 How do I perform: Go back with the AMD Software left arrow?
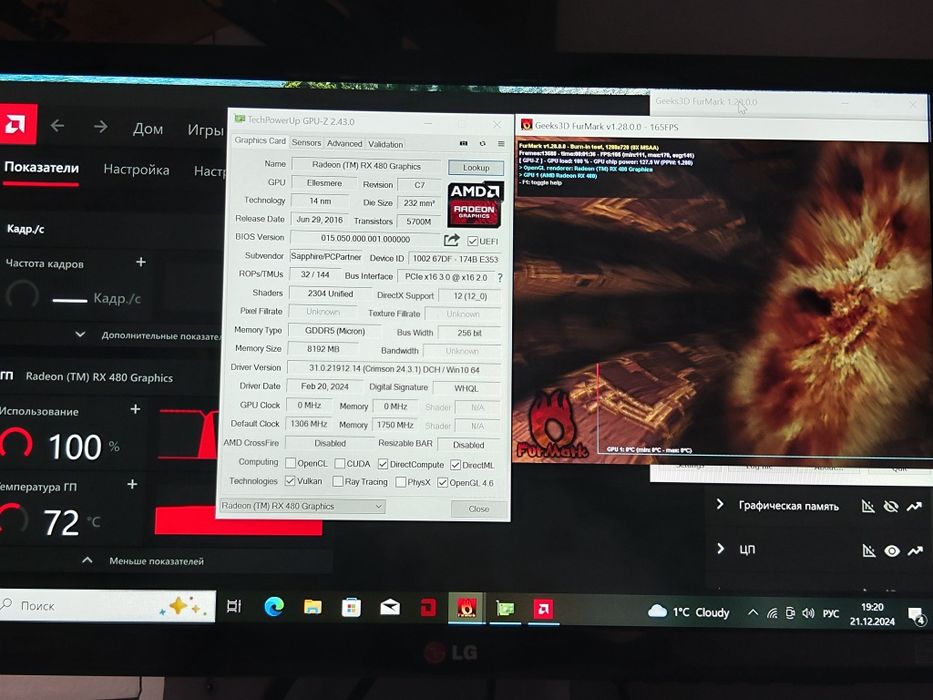coord(57,126)
